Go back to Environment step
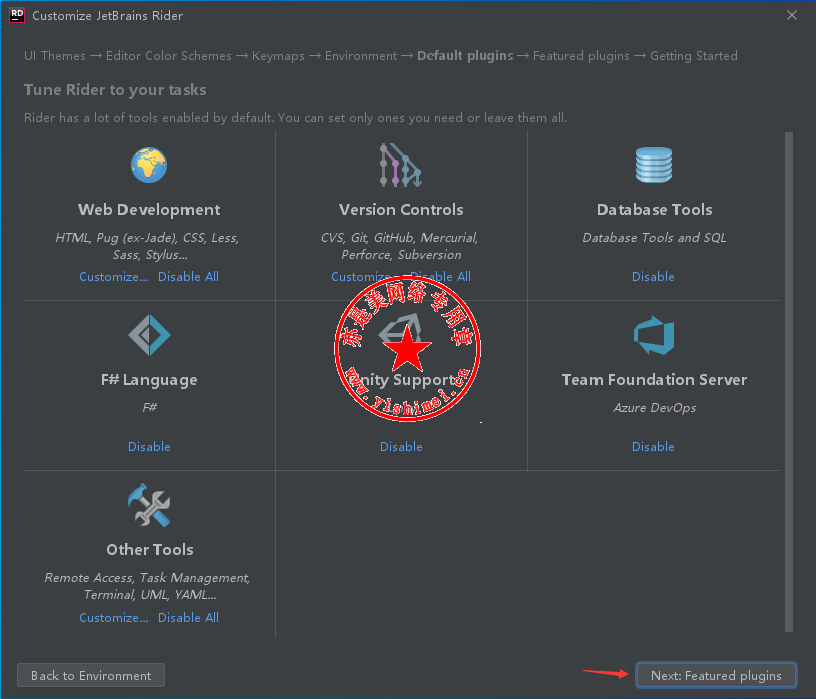Viewport: 816px width, 699px height. [91, 675]
